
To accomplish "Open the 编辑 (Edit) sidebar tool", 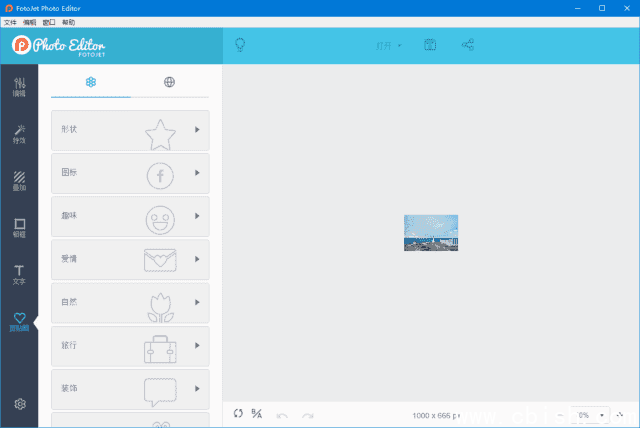I will click(19, 87).
